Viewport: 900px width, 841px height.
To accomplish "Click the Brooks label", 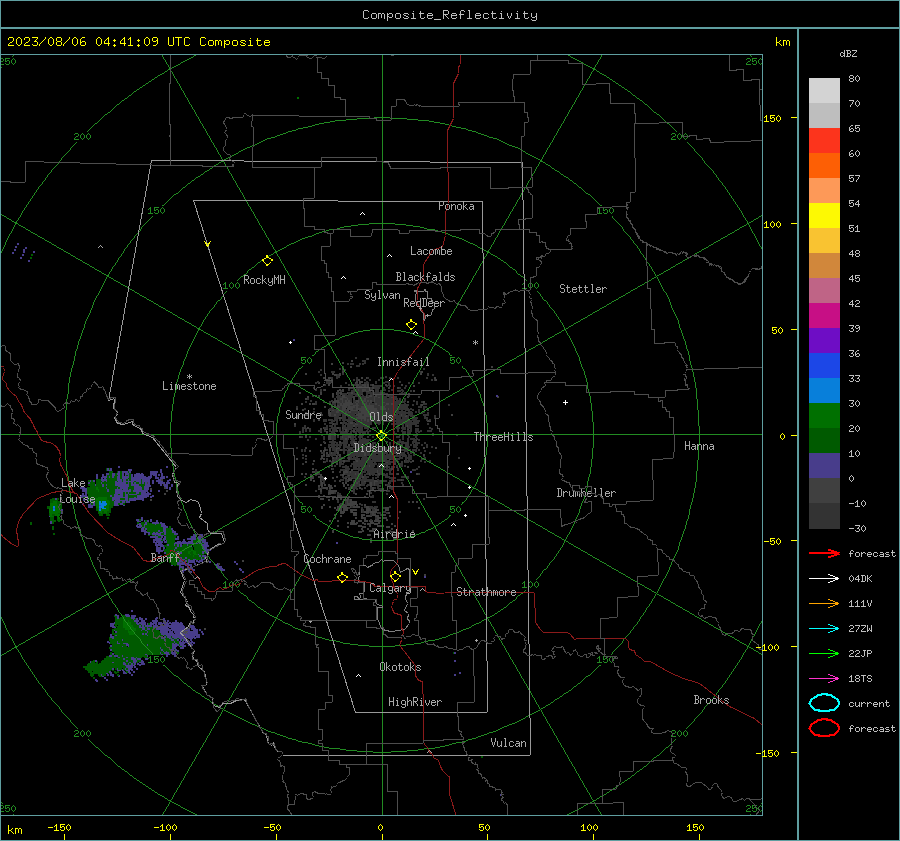I will point(711,700).
